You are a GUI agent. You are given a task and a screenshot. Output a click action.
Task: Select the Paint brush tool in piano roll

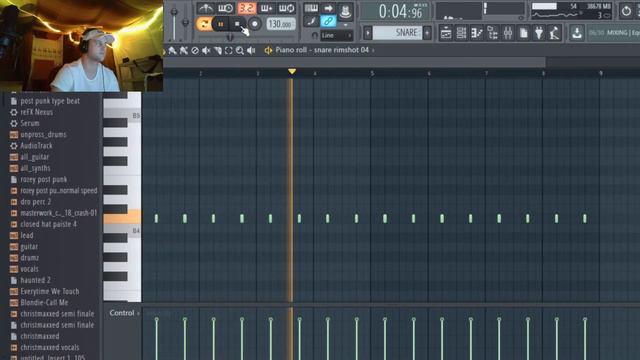click(x=184, y=50)
